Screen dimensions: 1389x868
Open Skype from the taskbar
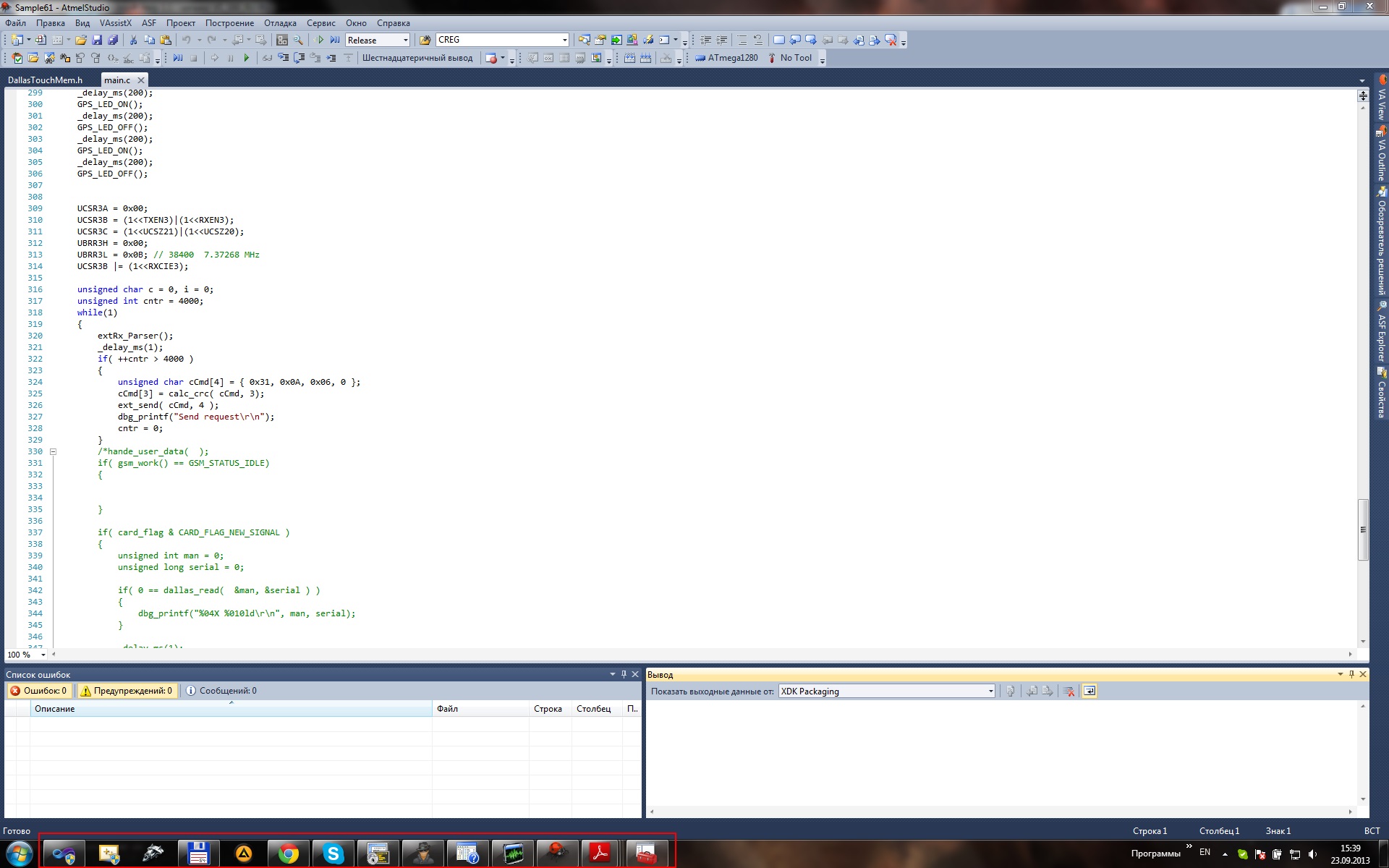(333, 854)
